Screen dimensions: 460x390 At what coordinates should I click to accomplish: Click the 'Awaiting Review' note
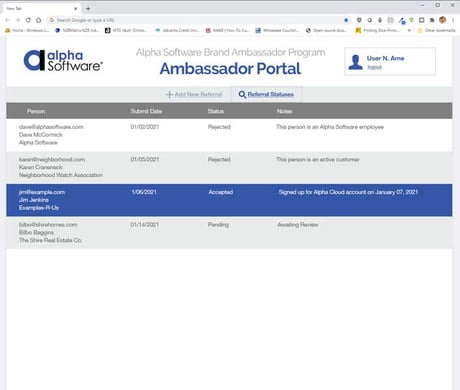coord(298,225)
